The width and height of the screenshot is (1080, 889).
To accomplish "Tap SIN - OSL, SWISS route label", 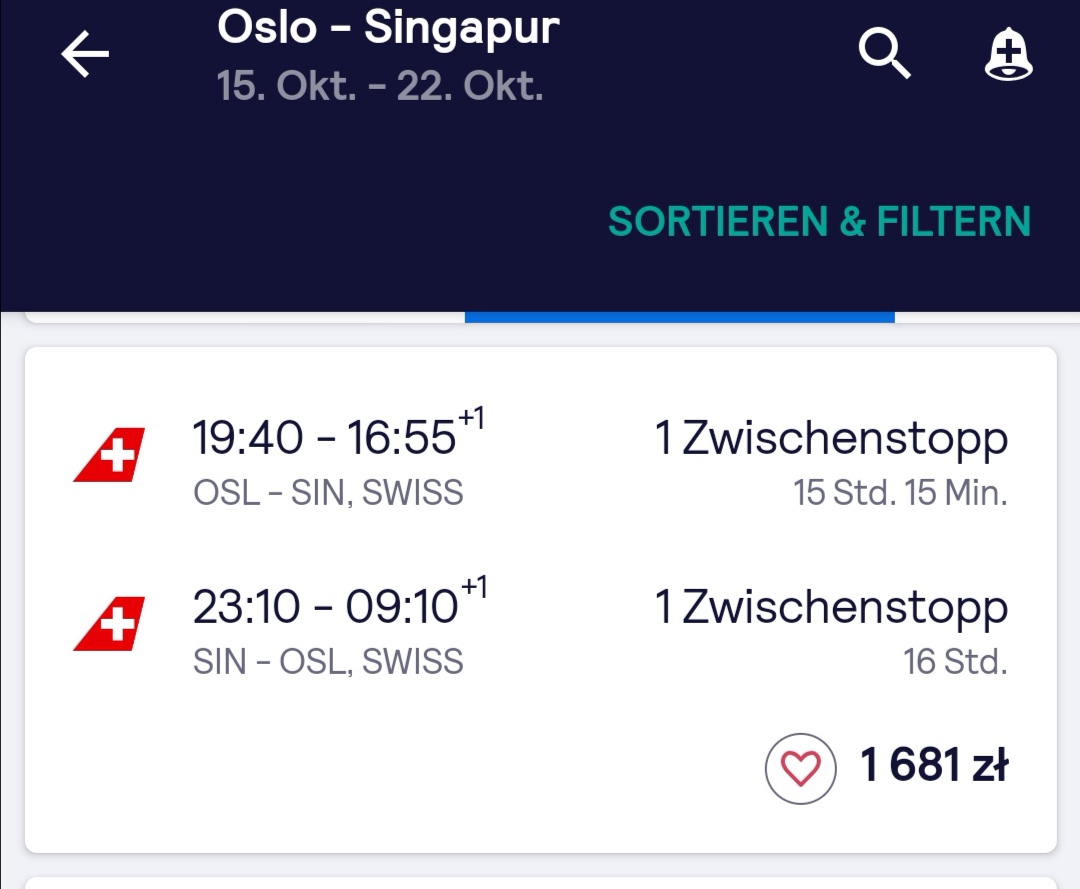I will (x=328, y=662).
